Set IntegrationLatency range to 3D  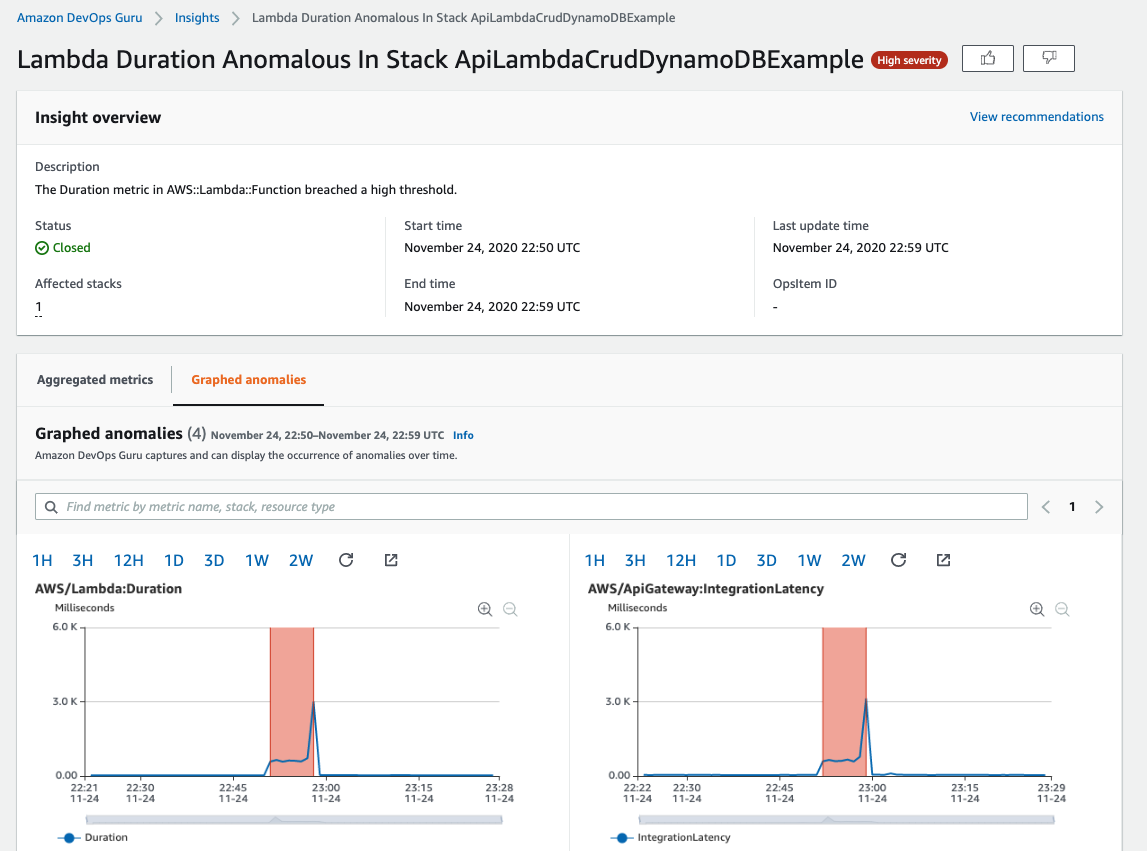tap(767, 561)
